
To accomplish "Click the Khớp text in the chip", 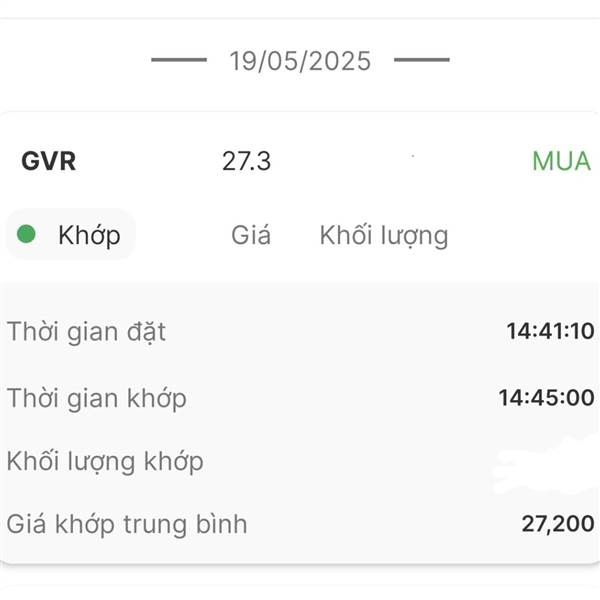I will point(89,236).
